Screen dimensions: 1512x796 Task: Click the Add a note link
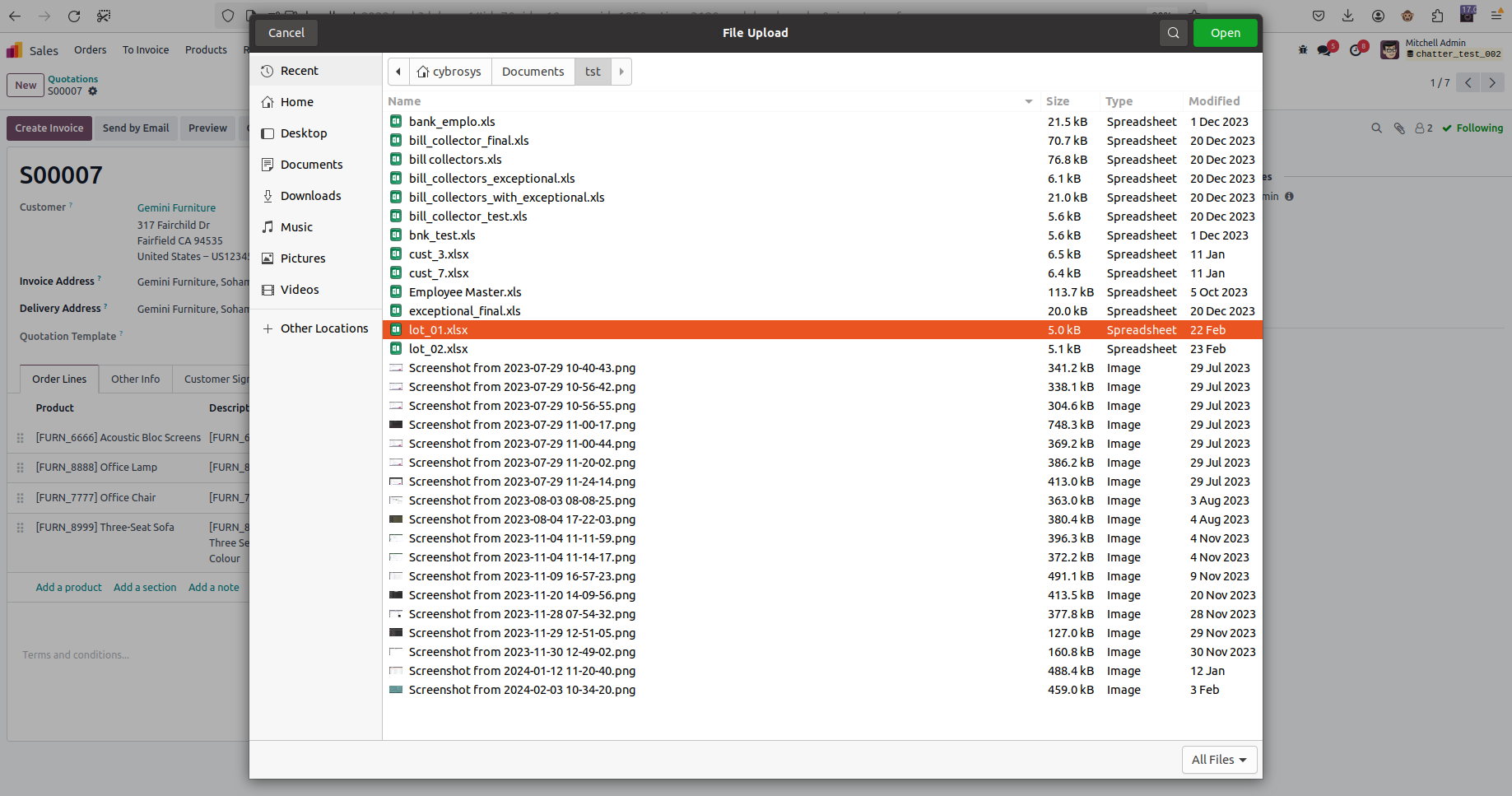214,588
